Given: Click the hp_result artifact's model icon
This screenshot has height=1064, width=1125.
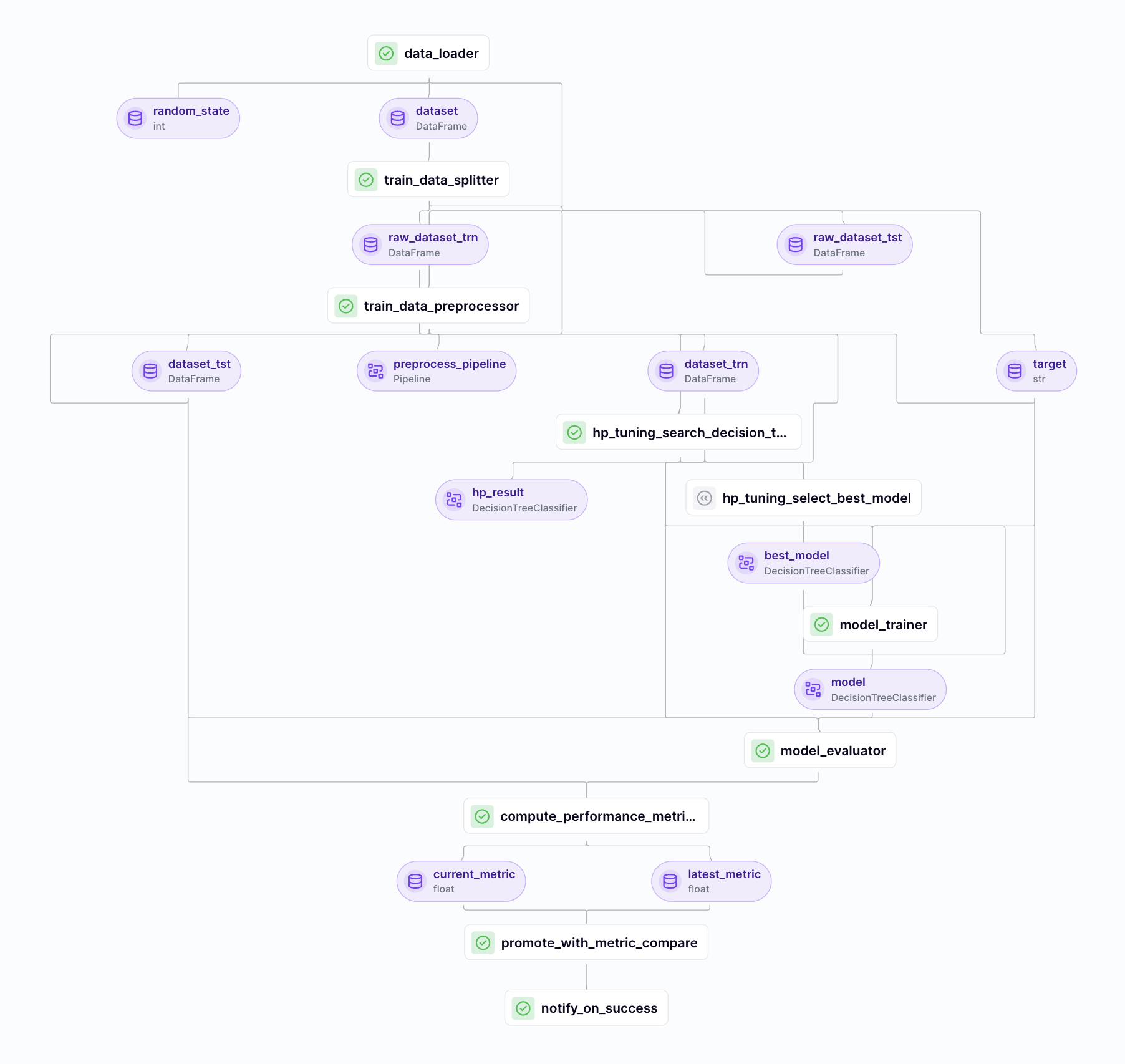Looking at the screenshot, I should tap(454, 500).
